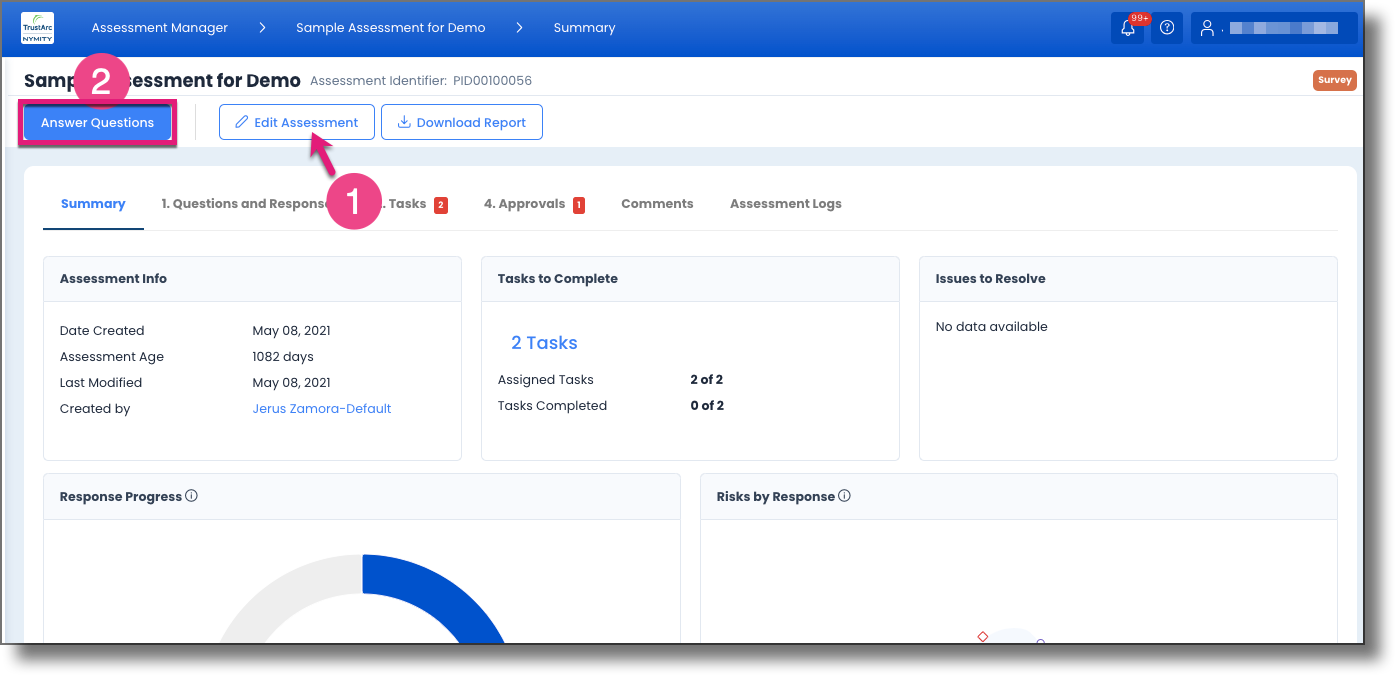
Task: Open the help question mark icon
Action: pos(1166,28)
